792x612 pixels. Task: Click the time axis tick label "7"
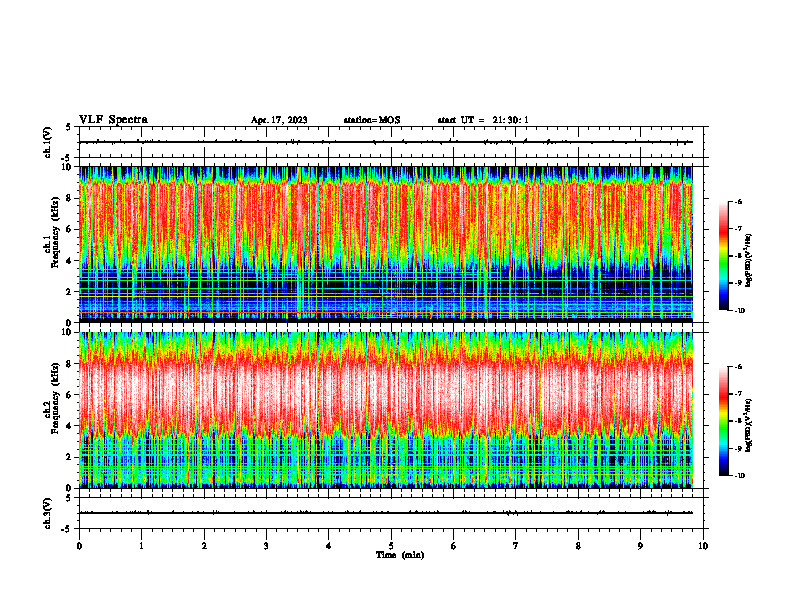click(x=516, y=546)
